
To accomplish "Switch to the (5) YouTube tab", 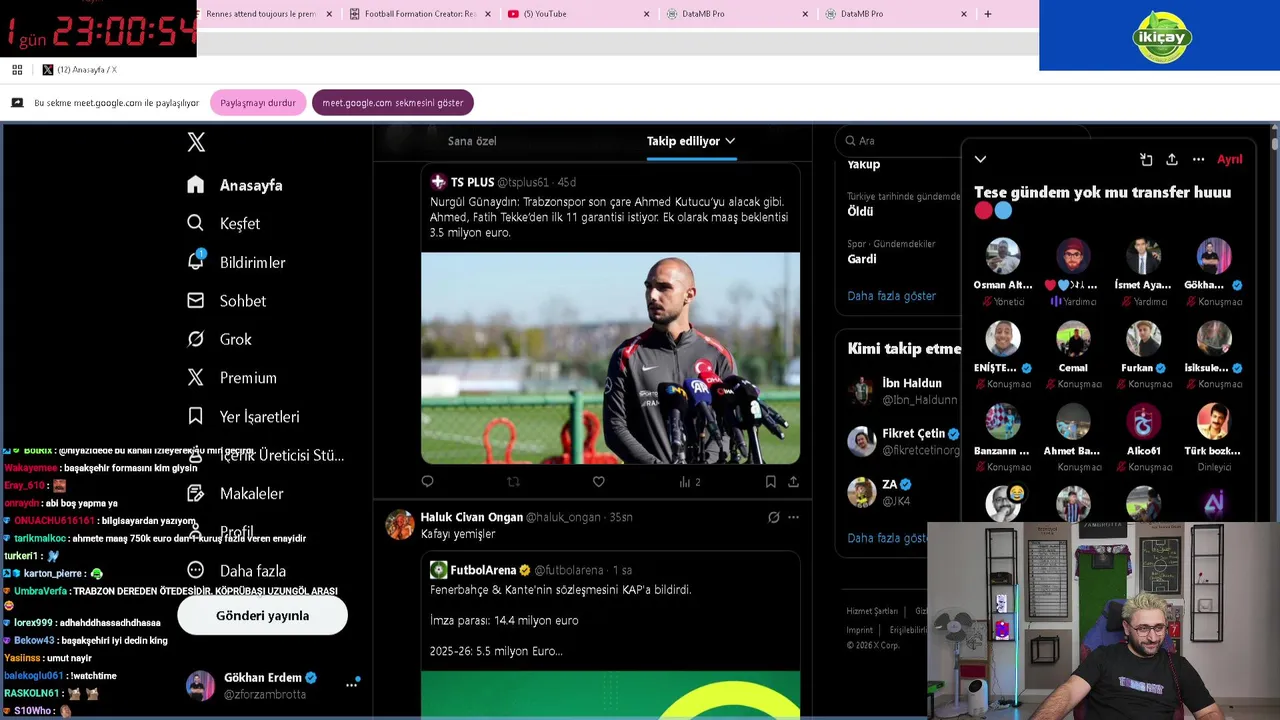I will [x=580, y=14].
